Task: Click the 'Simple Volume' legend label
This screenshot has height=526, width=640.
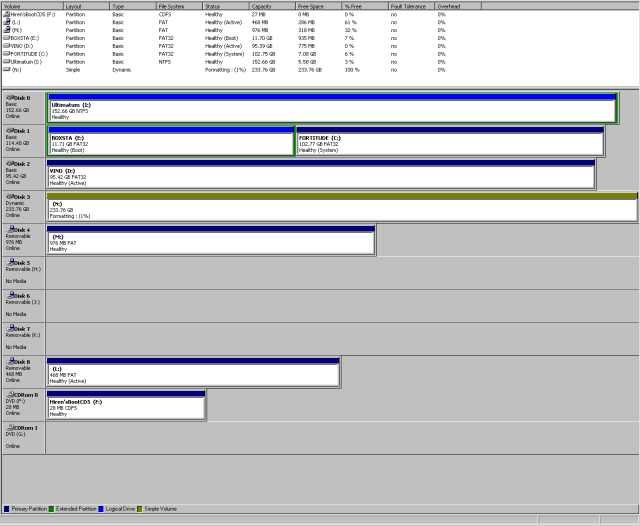Action: (160, 509)
